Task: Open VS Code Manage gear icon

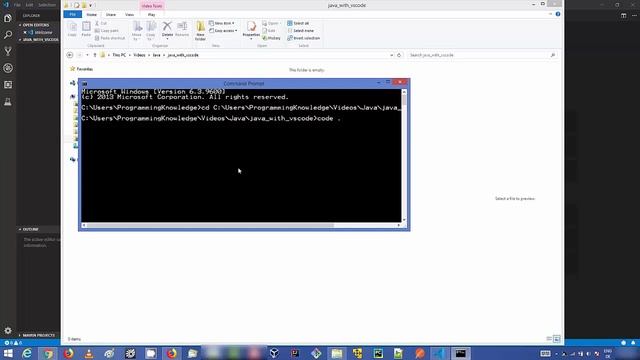Action: coord(8,330)
